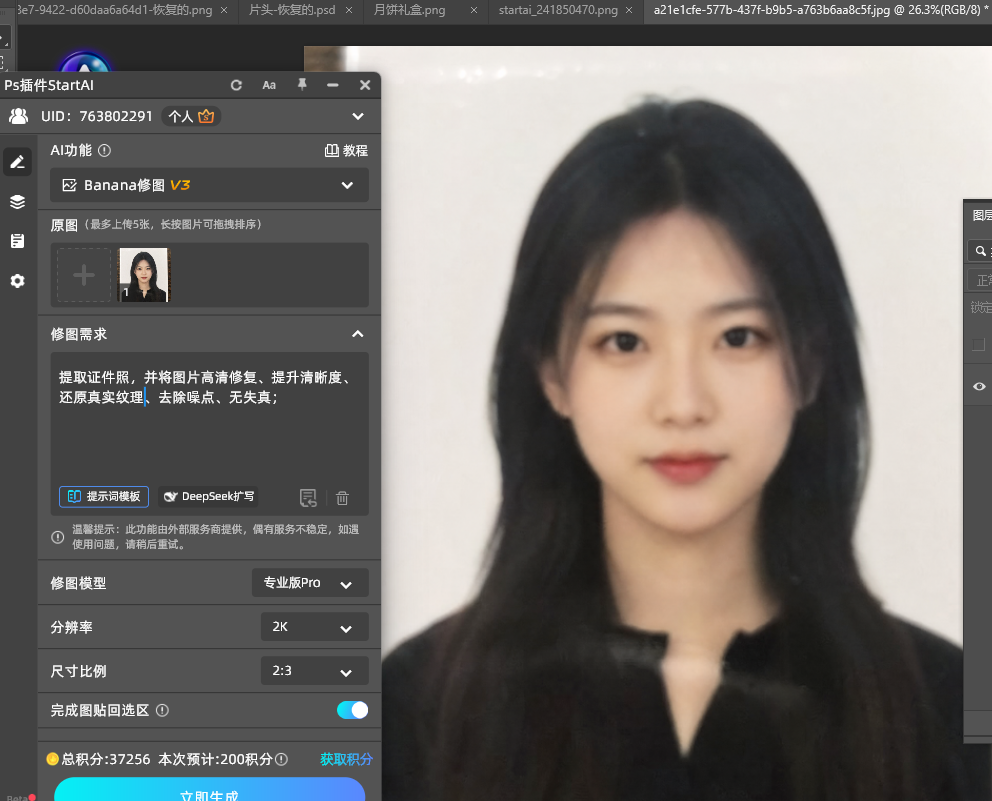
Task: Click the info icon beside 完成图贴回选区
Action: [x=163, y=711]
